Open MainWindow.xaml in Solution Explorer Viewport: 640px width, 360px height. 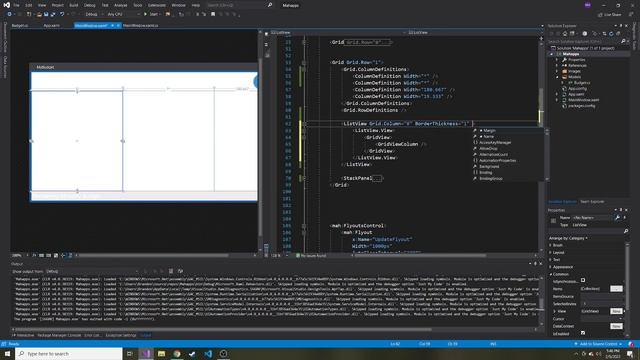click(x=583, y=100)
